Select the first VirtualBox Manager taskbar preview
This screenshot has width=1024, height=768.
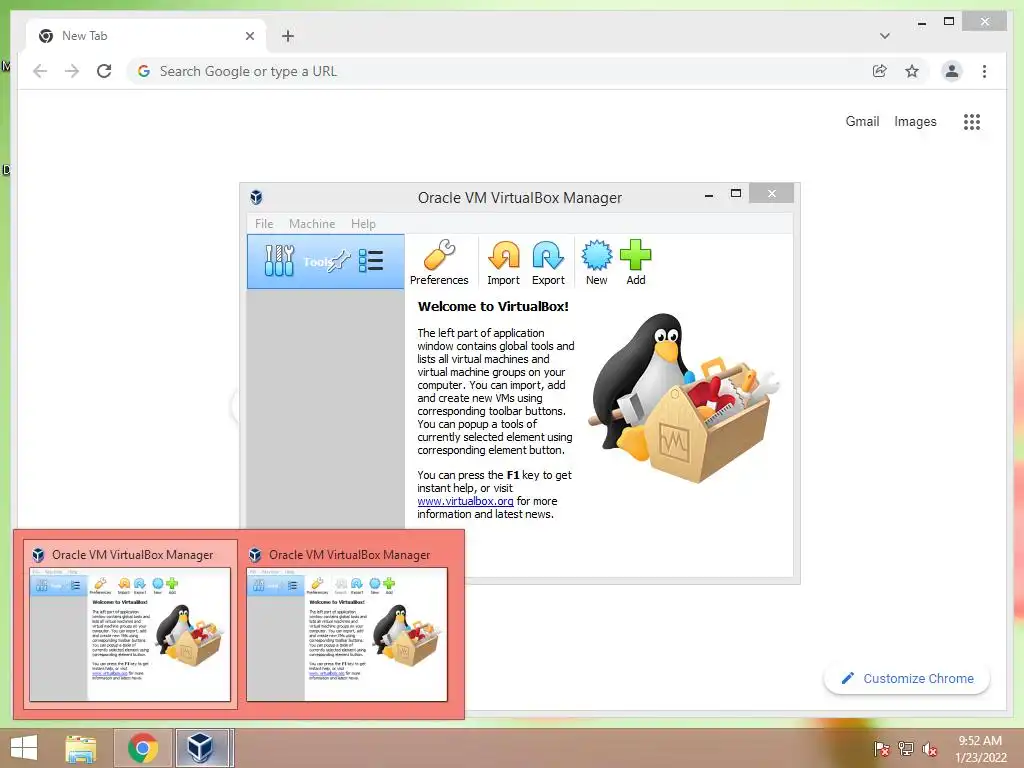(x=130, y=624)
